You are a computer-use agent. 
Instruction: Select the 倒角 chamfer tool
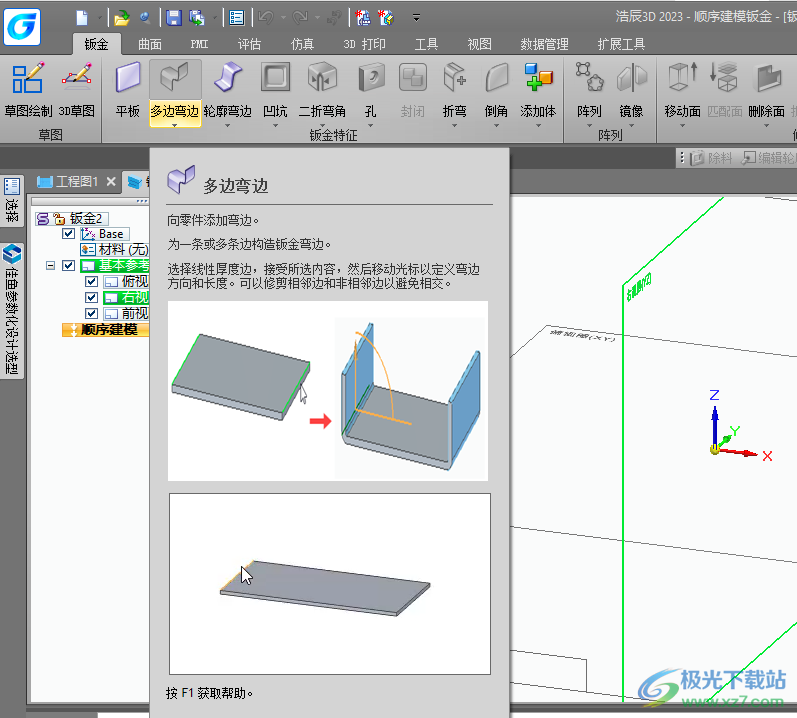[x=496, y=90]
